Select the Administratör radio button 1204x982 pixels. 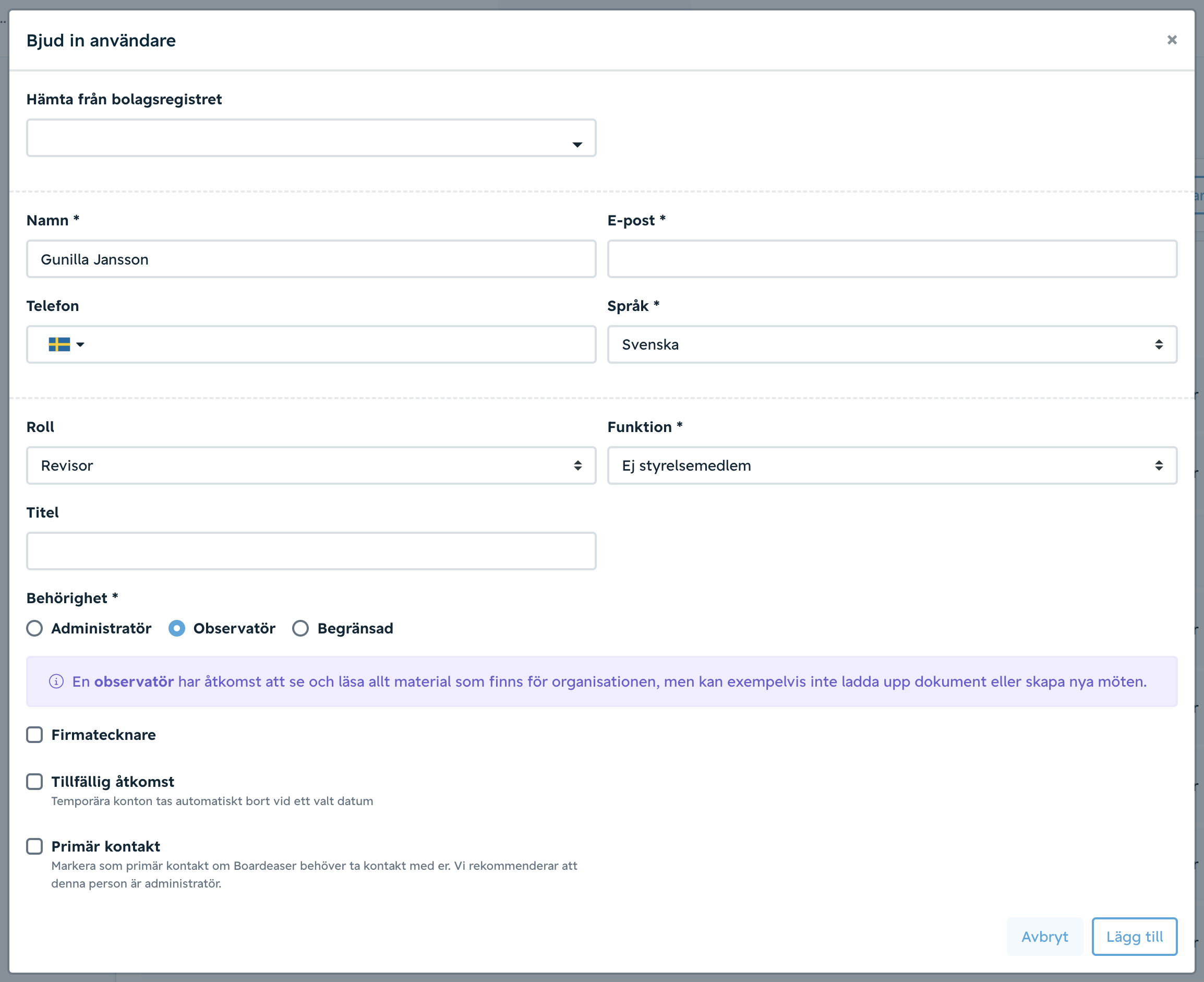coord(34,628)
